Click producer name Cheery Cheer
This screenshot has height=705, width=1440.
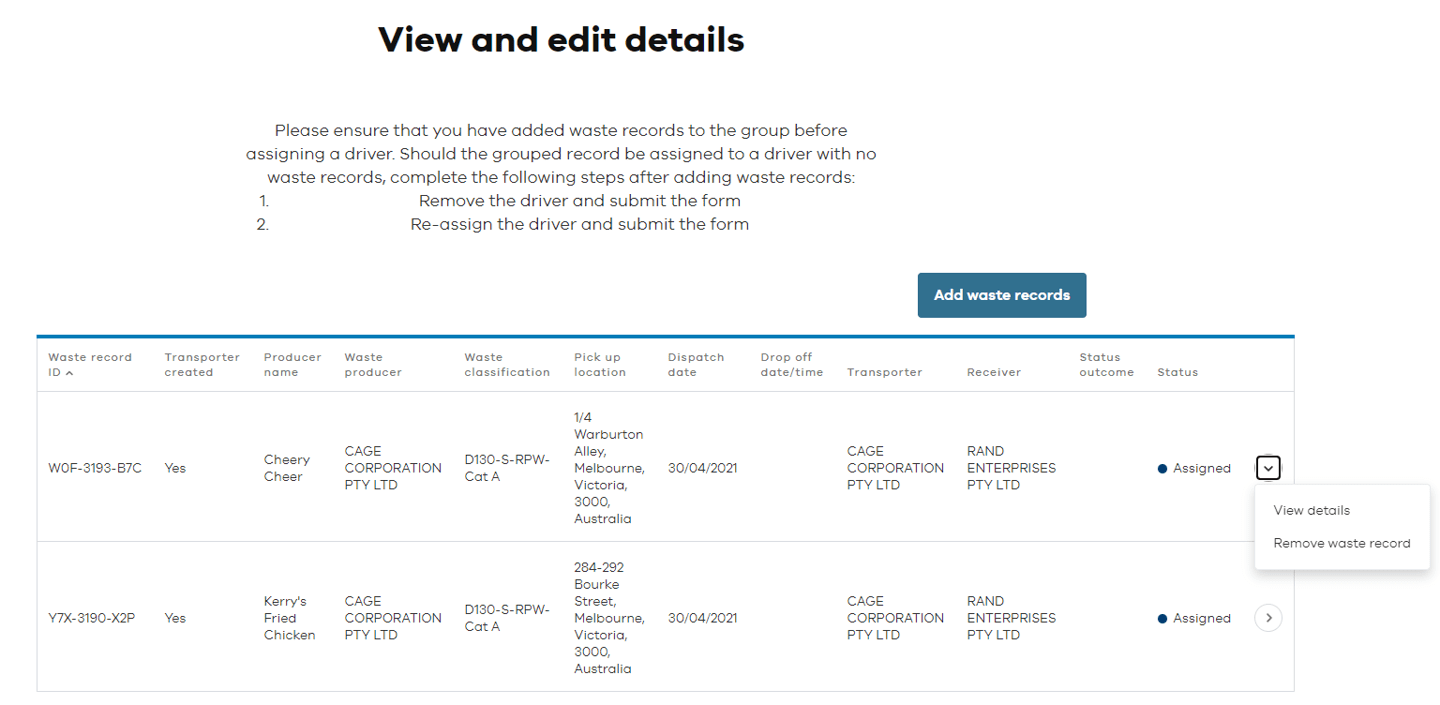point(287,467)
